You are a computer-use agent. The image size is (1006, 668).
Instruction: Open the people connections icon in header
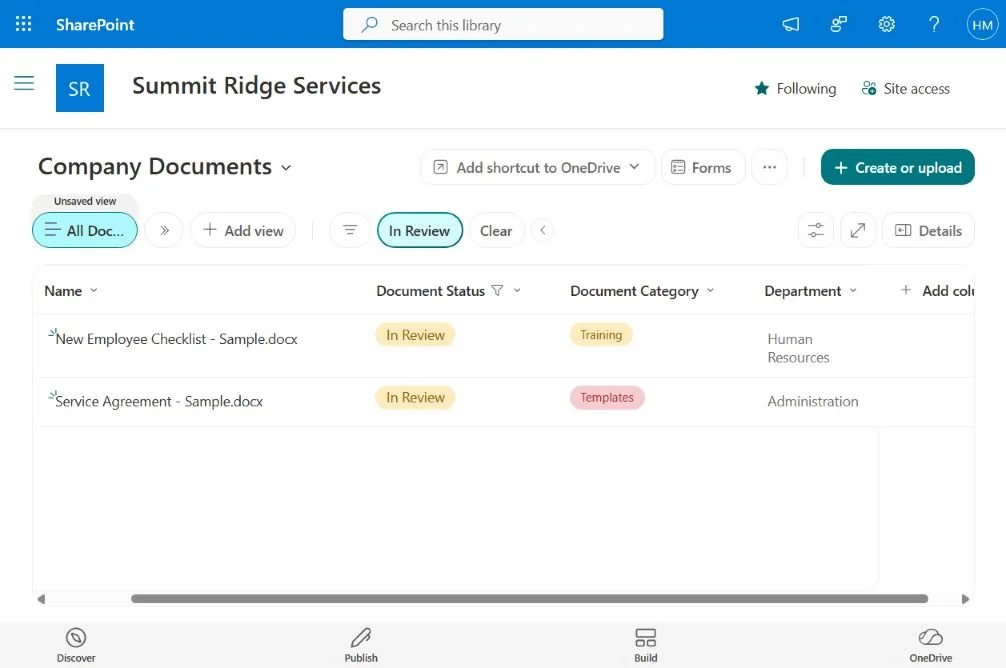click(x=839, y=24)
